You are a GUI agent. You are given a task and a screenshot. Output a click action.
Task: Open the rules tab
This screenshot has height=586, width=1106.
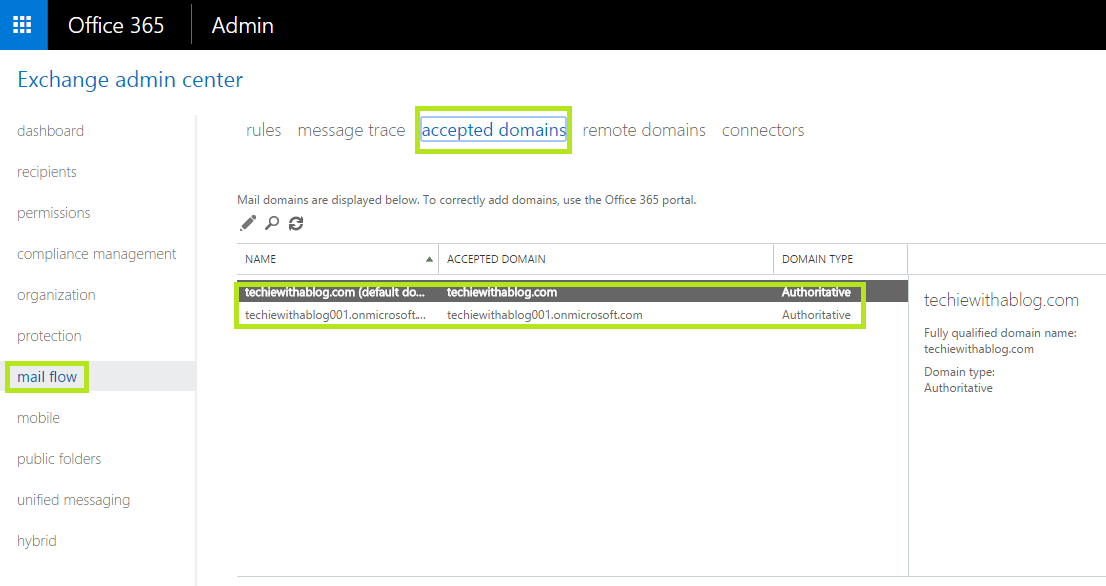263,130
